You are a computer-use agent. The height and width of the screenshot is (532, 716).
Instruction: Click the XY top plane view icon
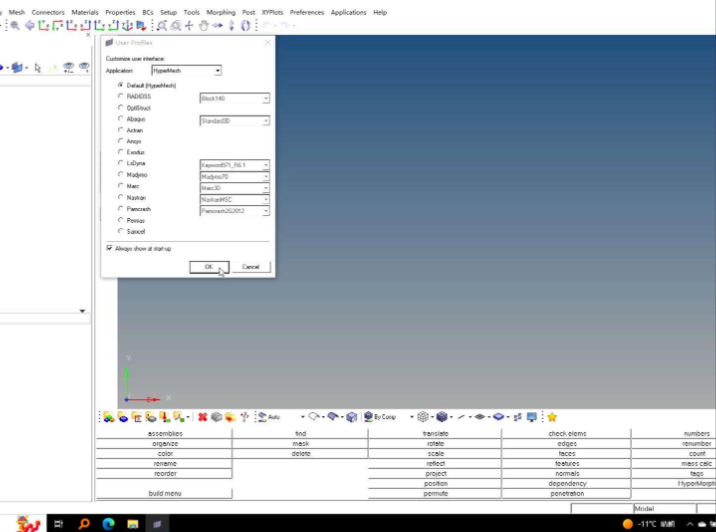[x=44, y=26]
